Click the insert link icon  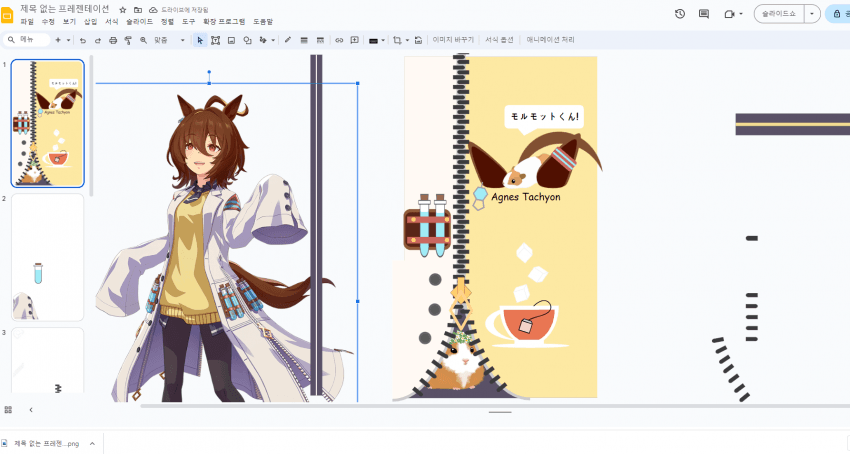tap(339, 40)
